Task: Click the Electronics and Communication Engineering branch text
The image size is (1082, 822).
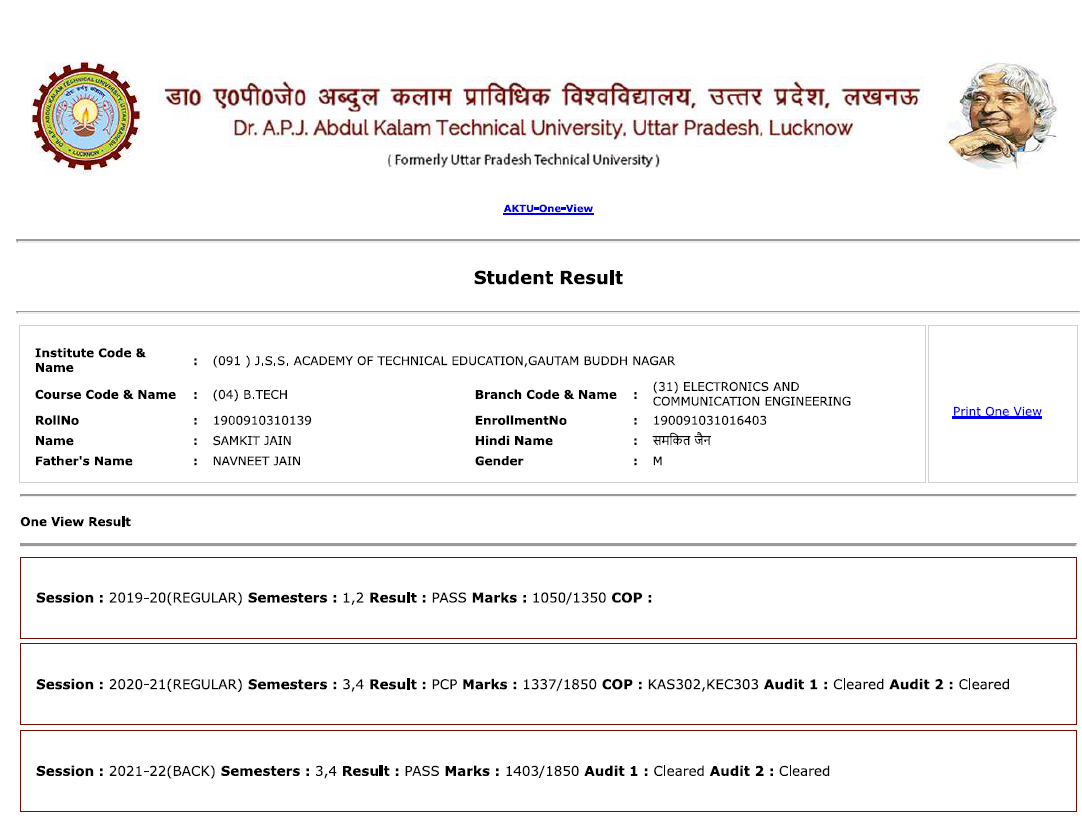Action: pyautogui.click(x=751, y=394)
